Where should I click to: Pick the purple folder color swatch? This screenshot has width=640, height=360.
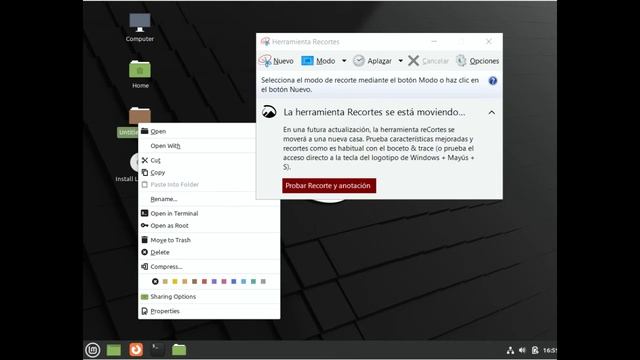pos(214,281)
